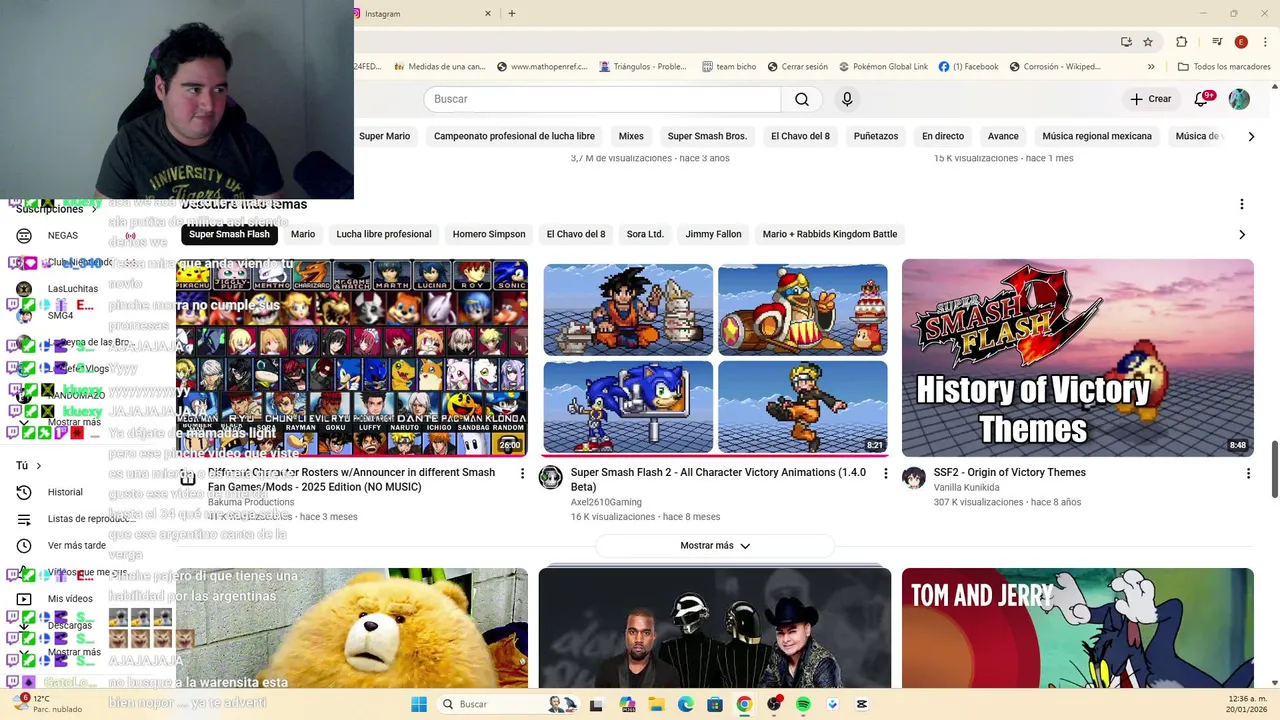Select the Jimmy Fallon topic chip
Image resolution: width=1280 pixels, height=720 pixels.
tap(713, 234)
